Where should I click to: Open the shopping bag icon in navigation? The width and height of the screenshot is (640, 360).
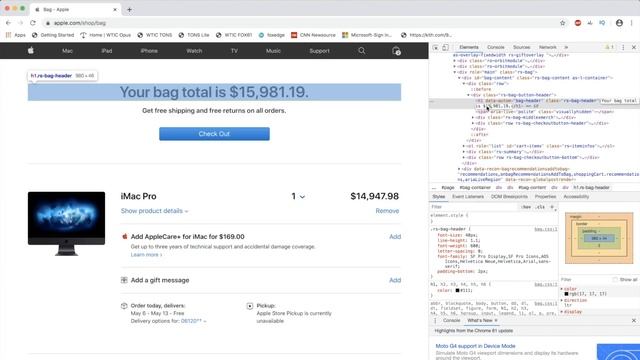click(396, 51)
